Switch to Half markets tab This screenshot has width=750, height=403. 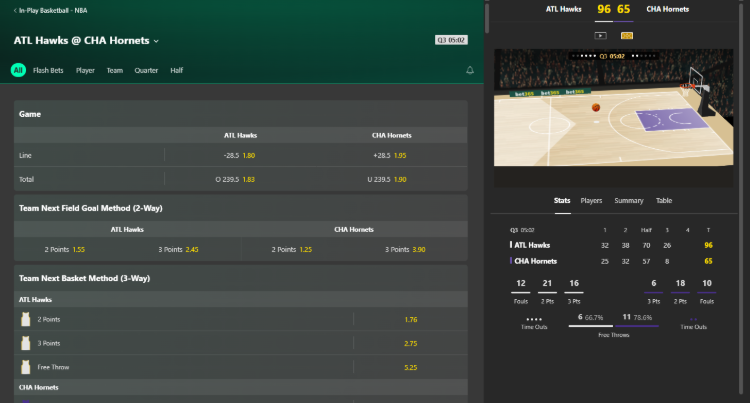[x=176, y=70]
